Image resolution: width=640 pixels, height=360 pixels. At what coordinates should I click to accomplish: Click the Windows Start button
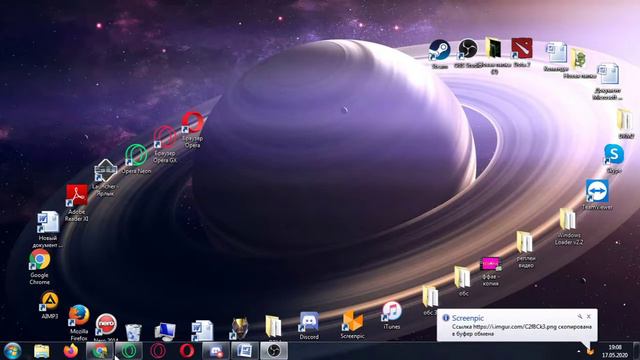click(x=12, y=351)
